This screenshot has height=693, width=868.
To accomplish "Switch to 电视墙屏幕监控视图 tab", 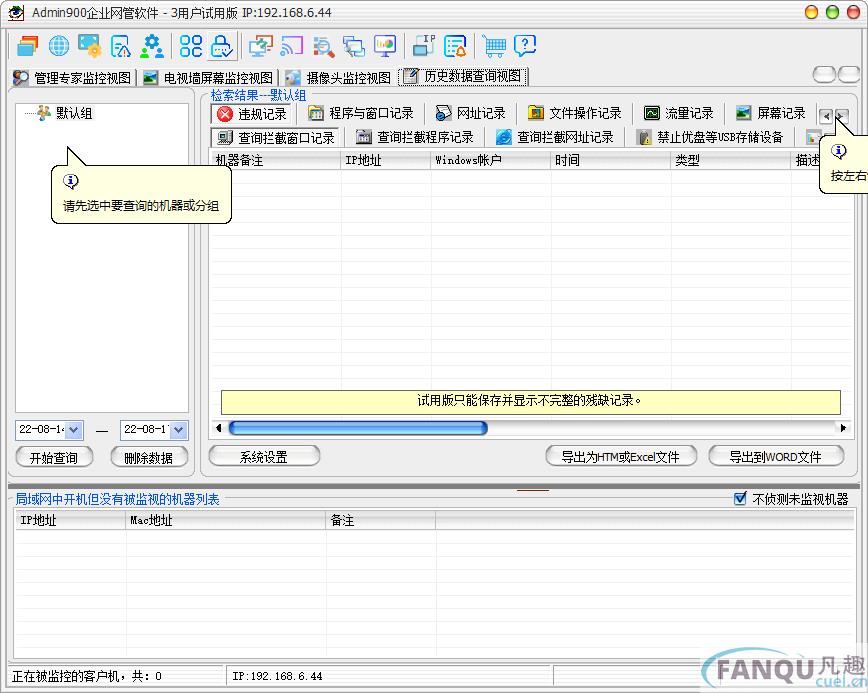I will coord(209,77).
